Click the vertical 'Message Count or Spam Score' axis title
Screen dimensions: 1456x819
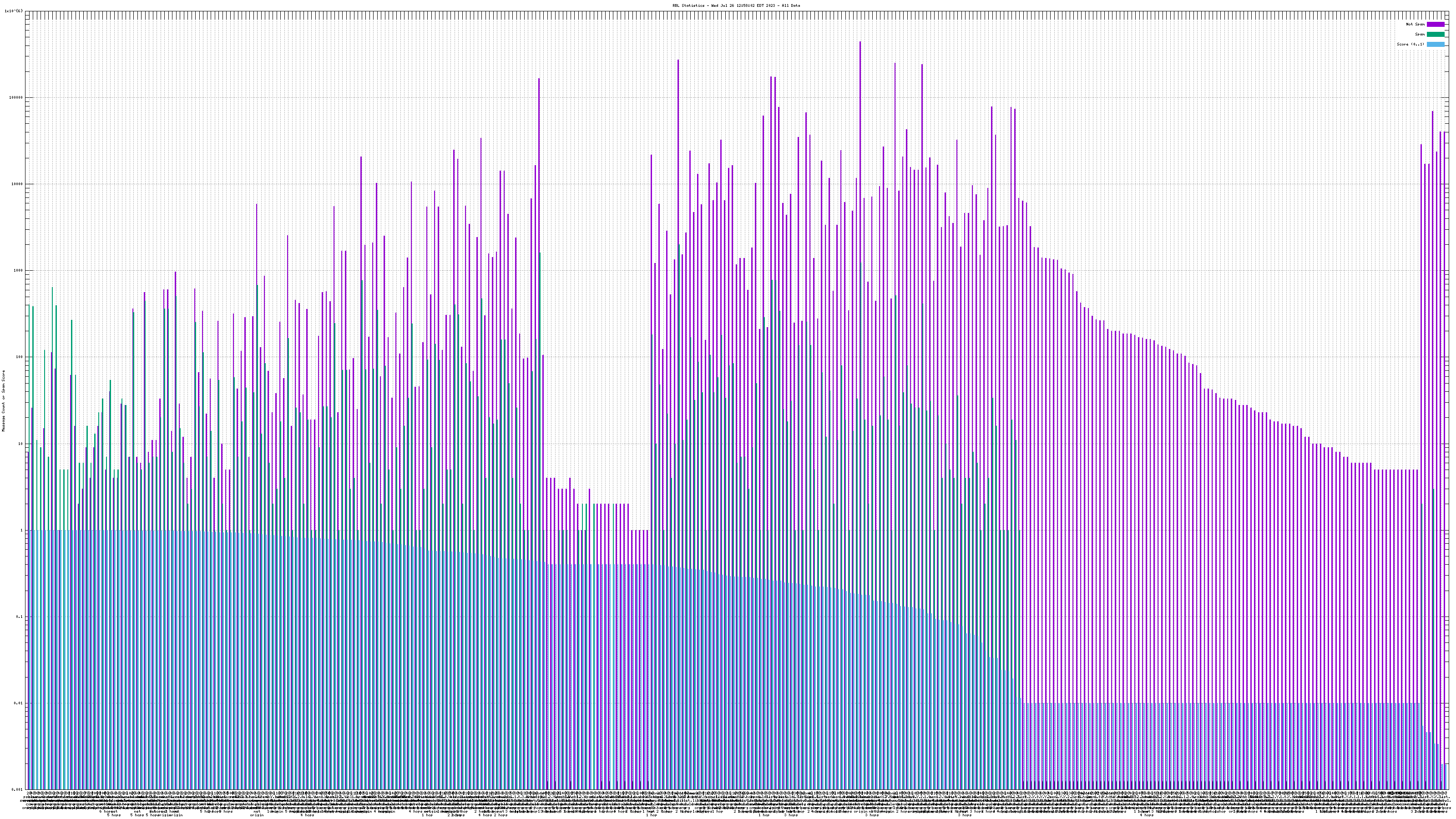pyautogui.click(x=3, y=400)
